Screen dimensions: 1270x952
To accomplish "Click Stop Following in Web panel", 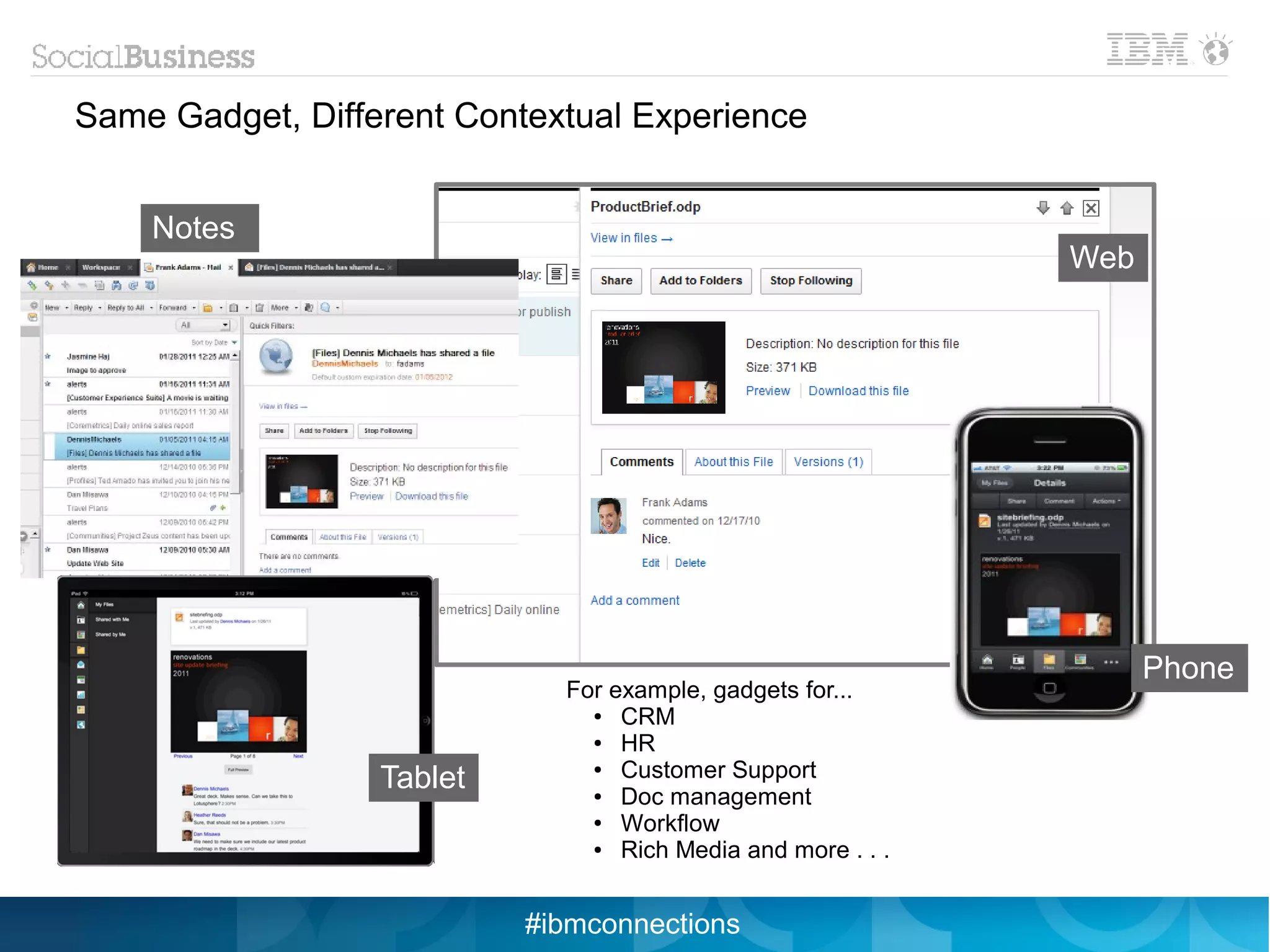I will click(811, 281).
